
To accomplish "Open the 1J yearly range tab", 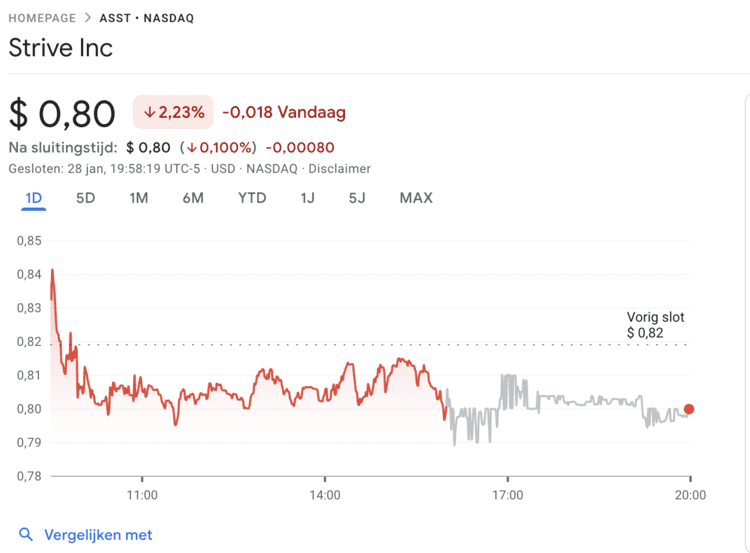I will pyautogui.click(x=307, y=198).
